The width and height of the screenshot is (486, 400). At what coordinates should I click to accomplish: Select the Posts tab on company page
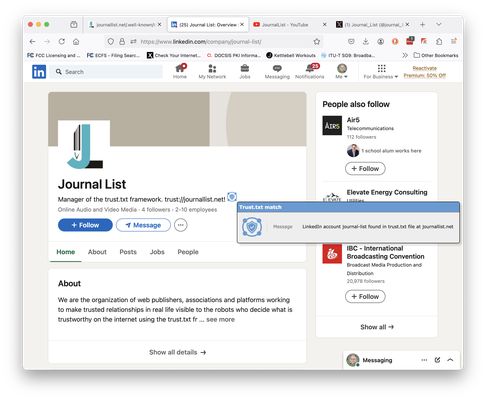[128, 252]
